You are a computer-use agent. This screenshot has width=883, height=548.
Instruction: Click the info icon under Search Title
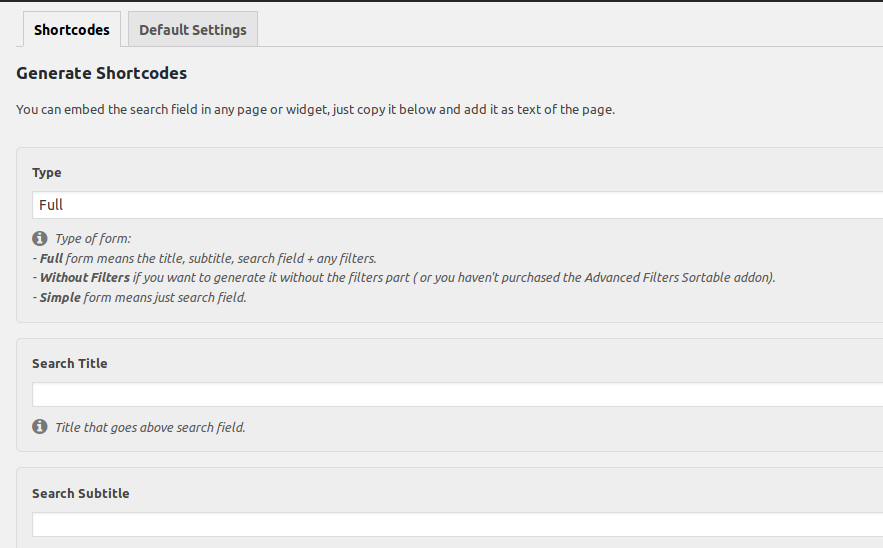[40, 427]
